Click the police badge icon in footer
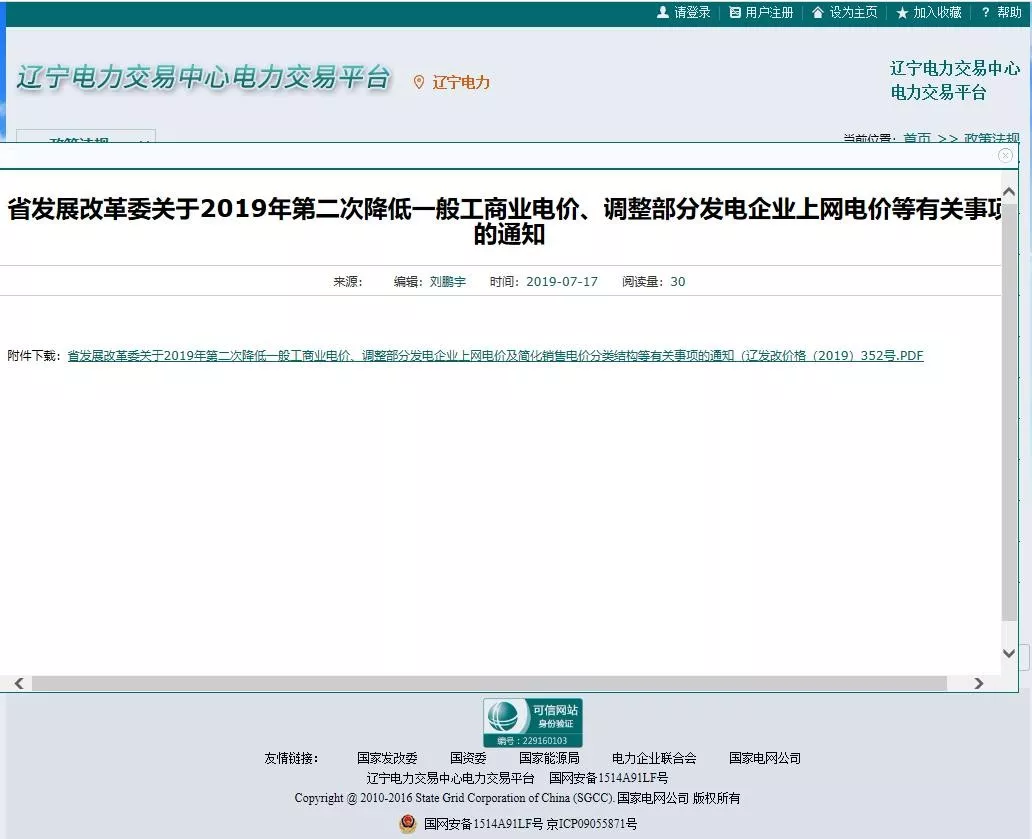 408,824
